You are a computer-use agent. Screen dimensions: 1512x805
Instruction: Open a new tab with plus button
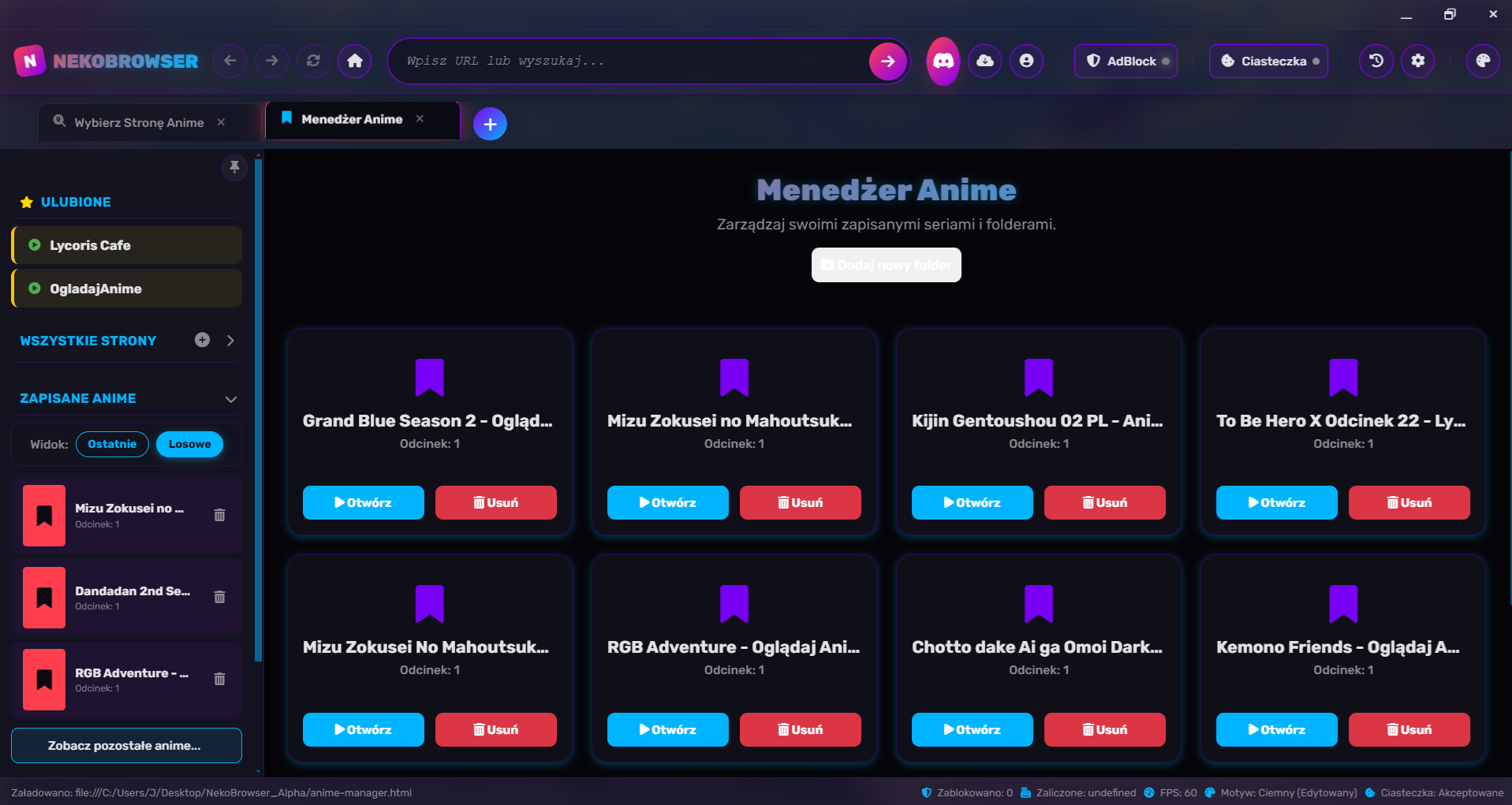click(x=490, y=124)
